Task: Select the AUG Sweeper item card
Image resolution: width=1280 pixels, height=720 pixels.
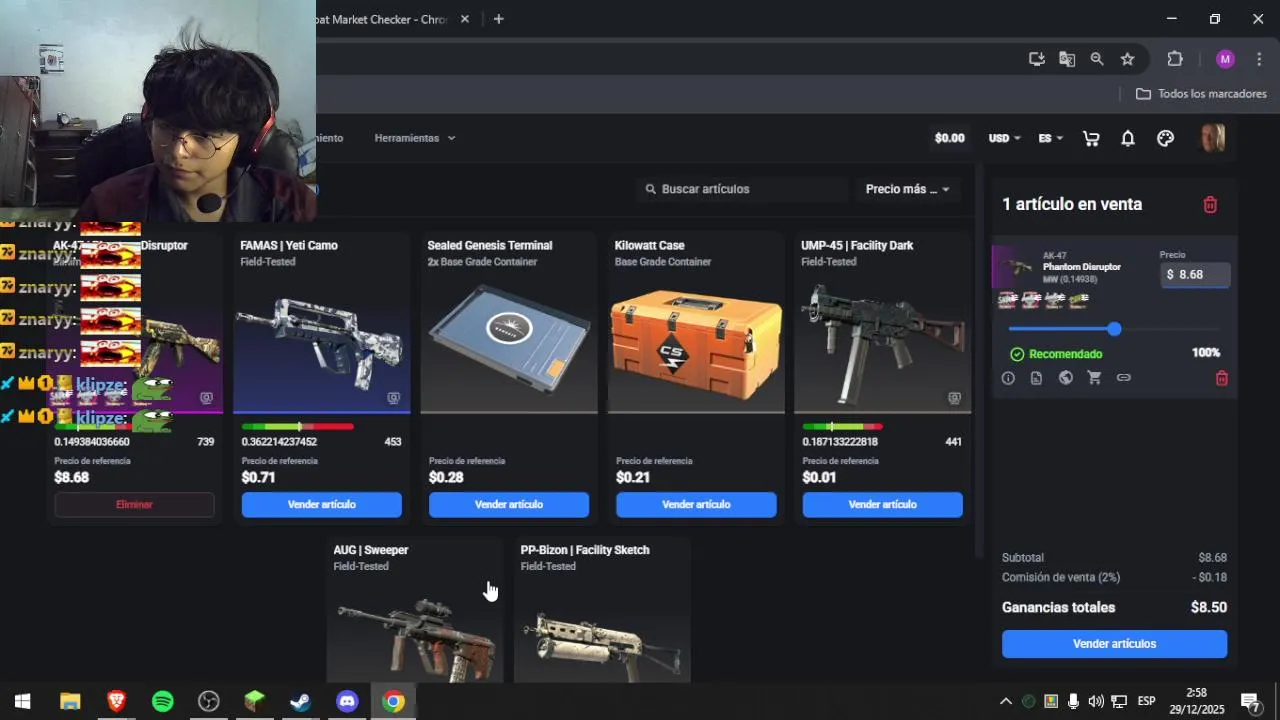Action: point(415,610)
